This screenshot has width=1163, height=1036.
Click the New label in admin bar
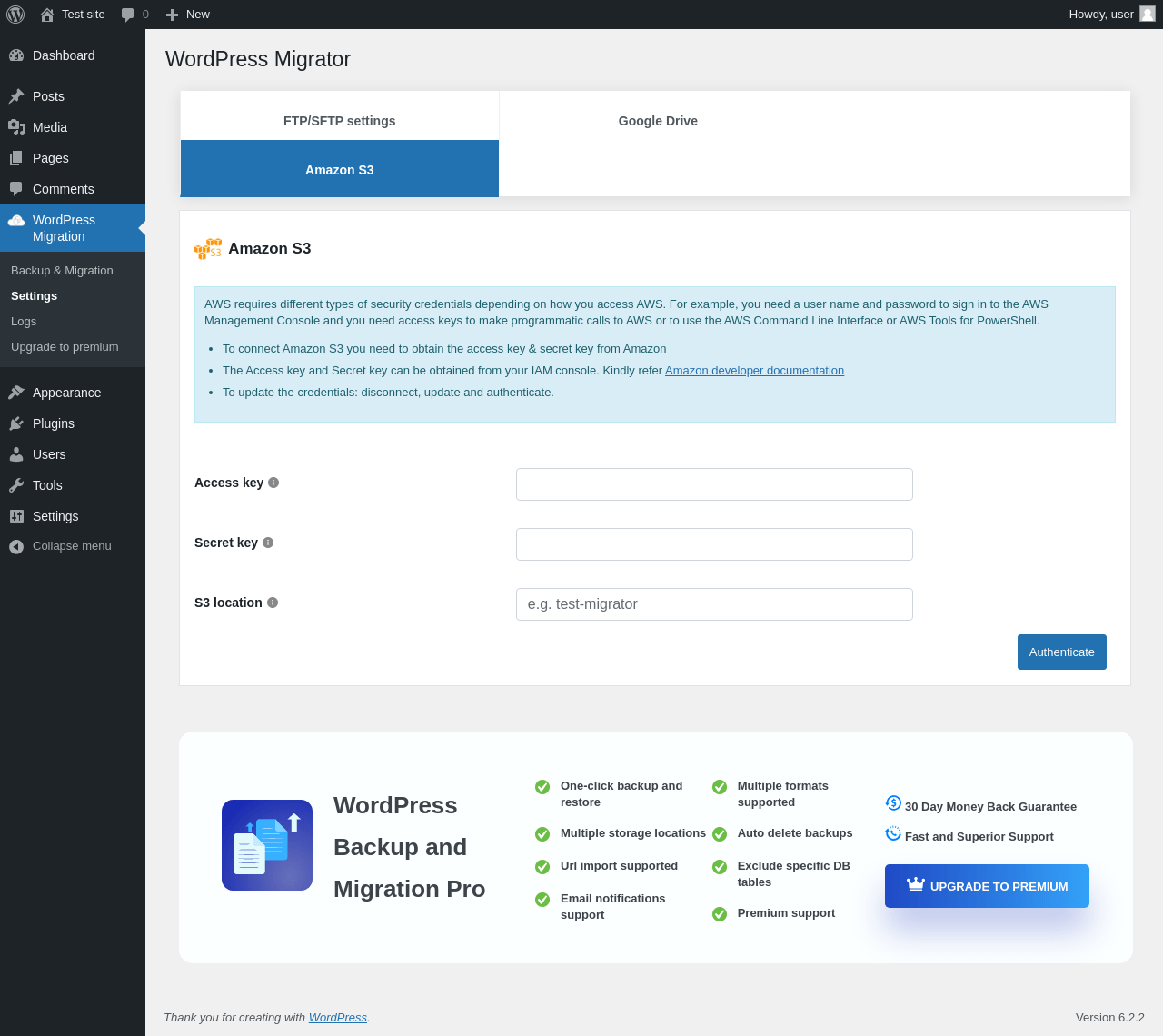(198, 15)
